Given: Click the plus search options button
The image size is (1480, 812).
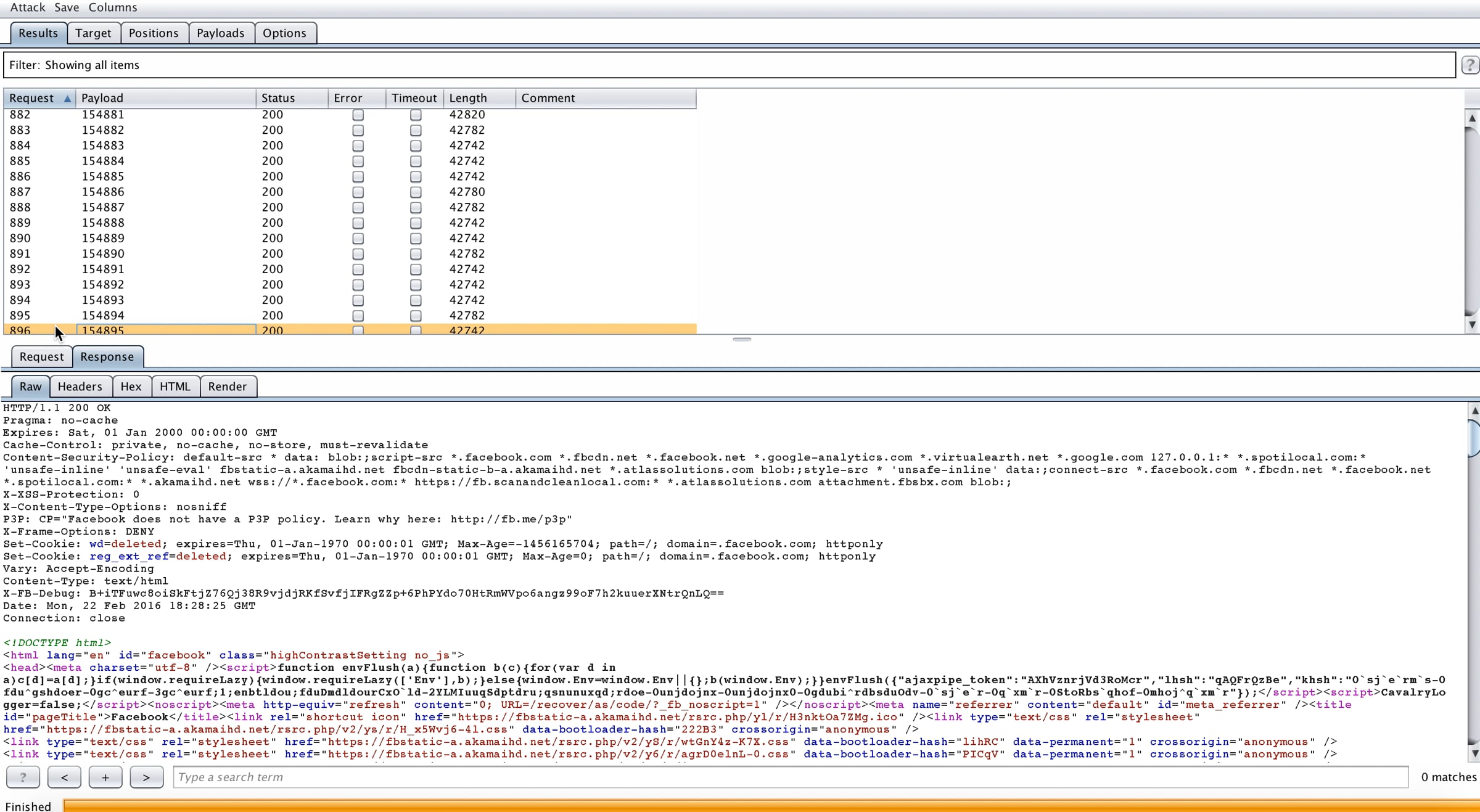Looking at the screenshot, I should pyautogui.click(x=105, y=777).
